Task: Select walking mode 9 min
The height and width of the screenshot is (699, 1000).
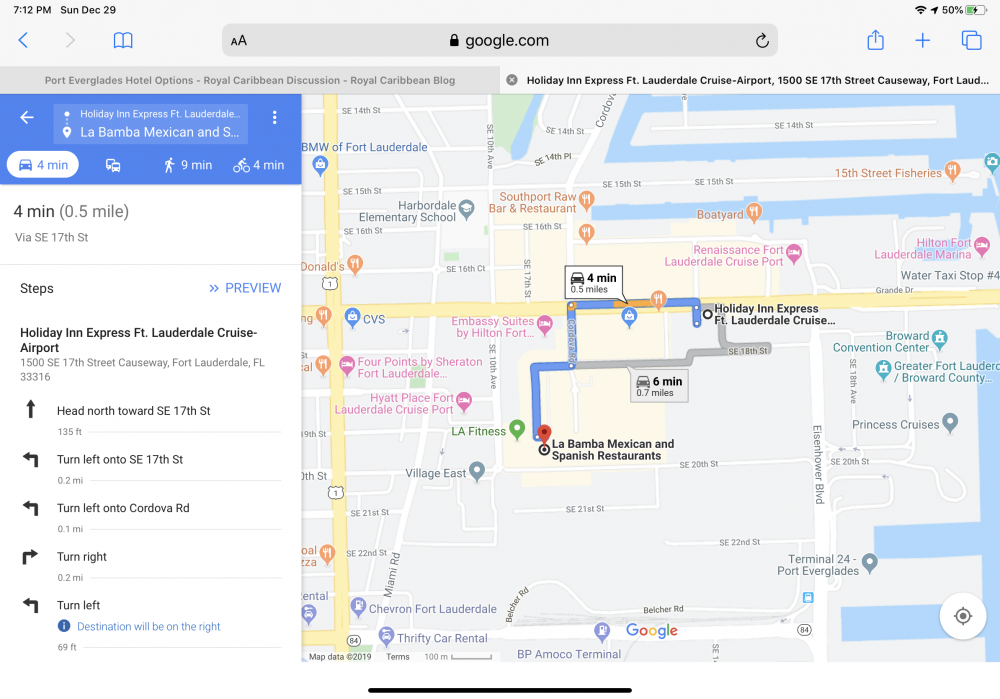Action: click(188, 165)
